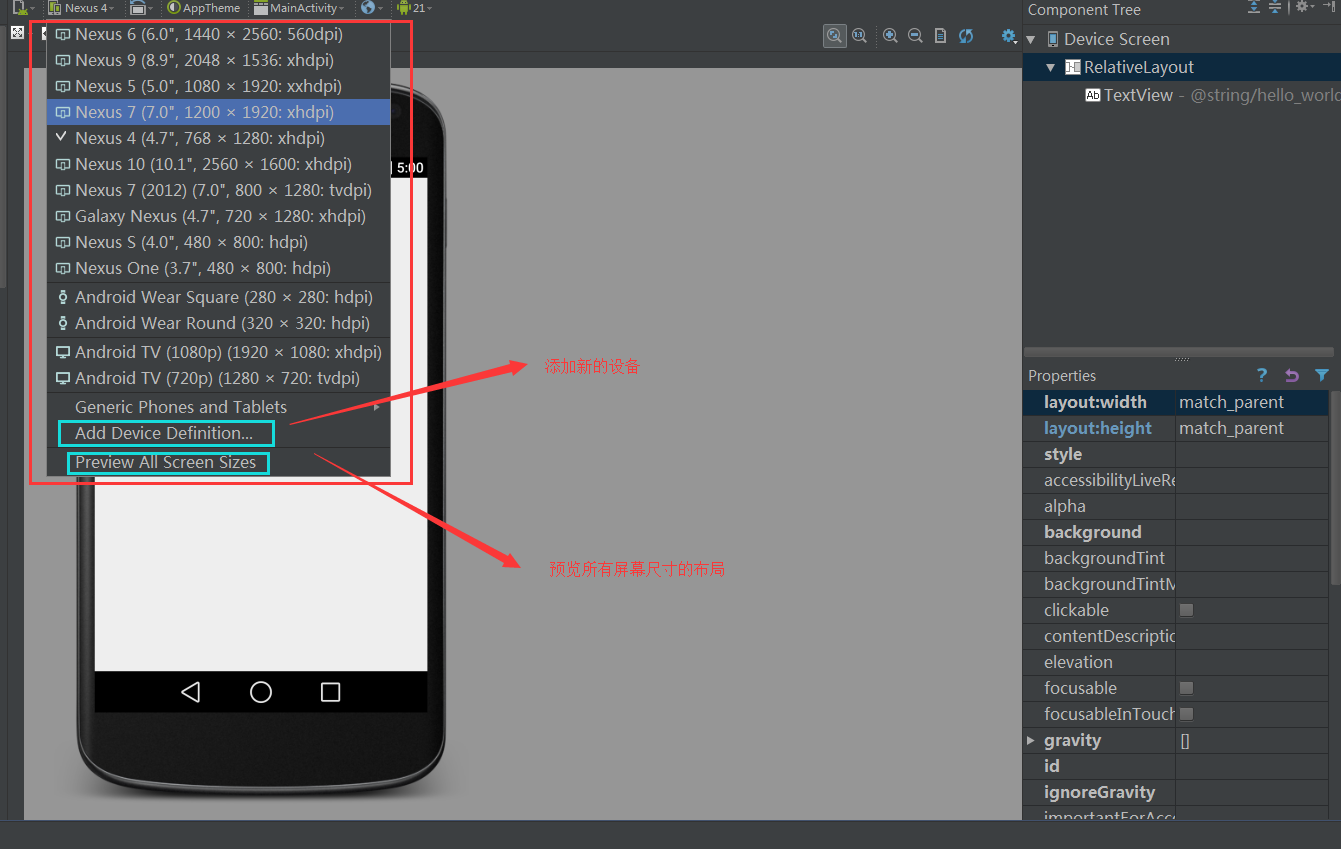Open the screen orientation dropdown

[x=141, y=8]
